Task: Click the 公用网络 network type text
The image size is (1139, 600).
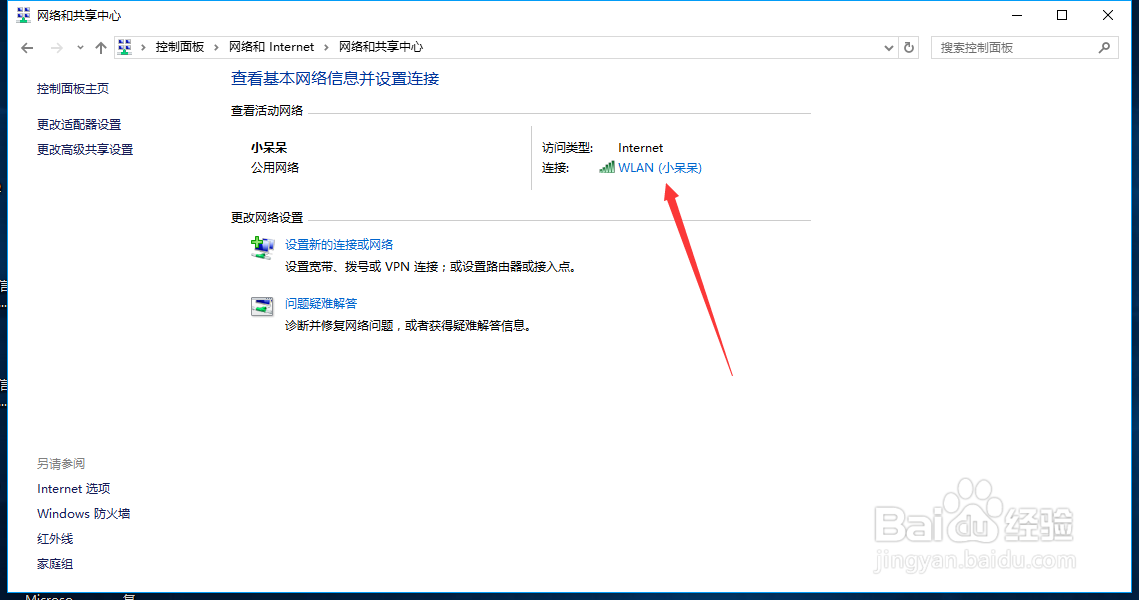Action: 275,168
